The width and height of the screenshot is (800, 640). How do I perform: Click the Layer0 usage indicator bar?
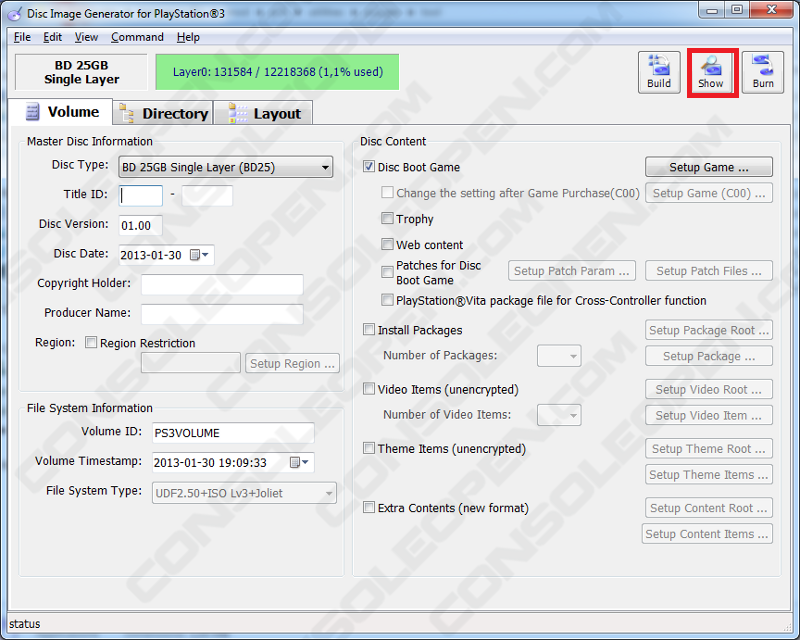coord(277,72)
